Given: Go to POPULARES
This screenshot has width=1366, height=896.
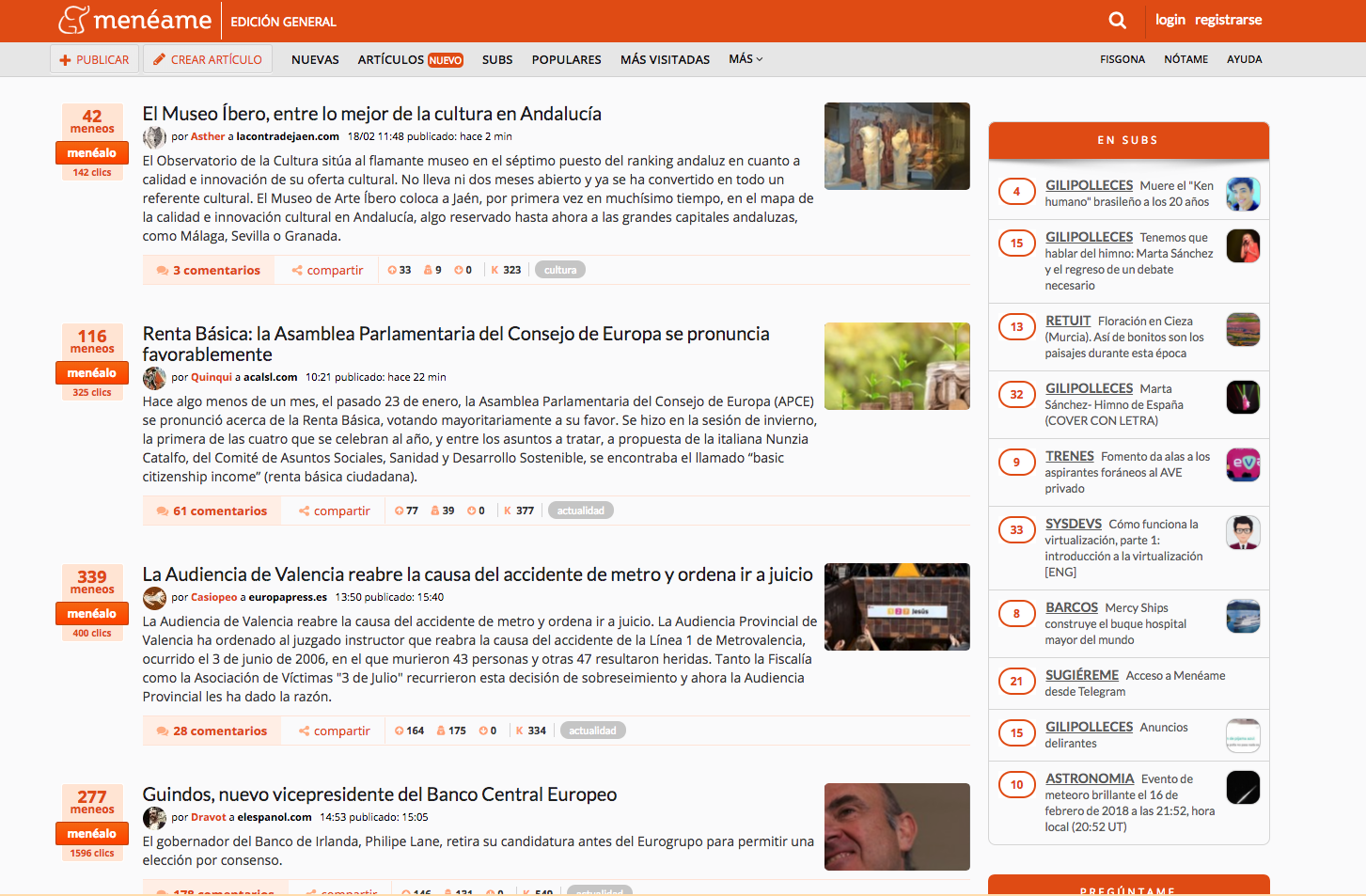Looking at the screenshot, I should tap(566, 59).
